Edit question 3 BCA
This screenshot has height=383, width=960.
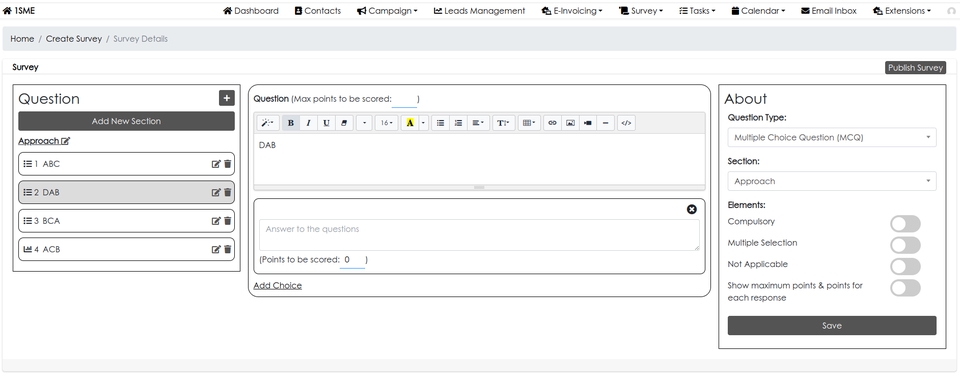pos(216,221)
